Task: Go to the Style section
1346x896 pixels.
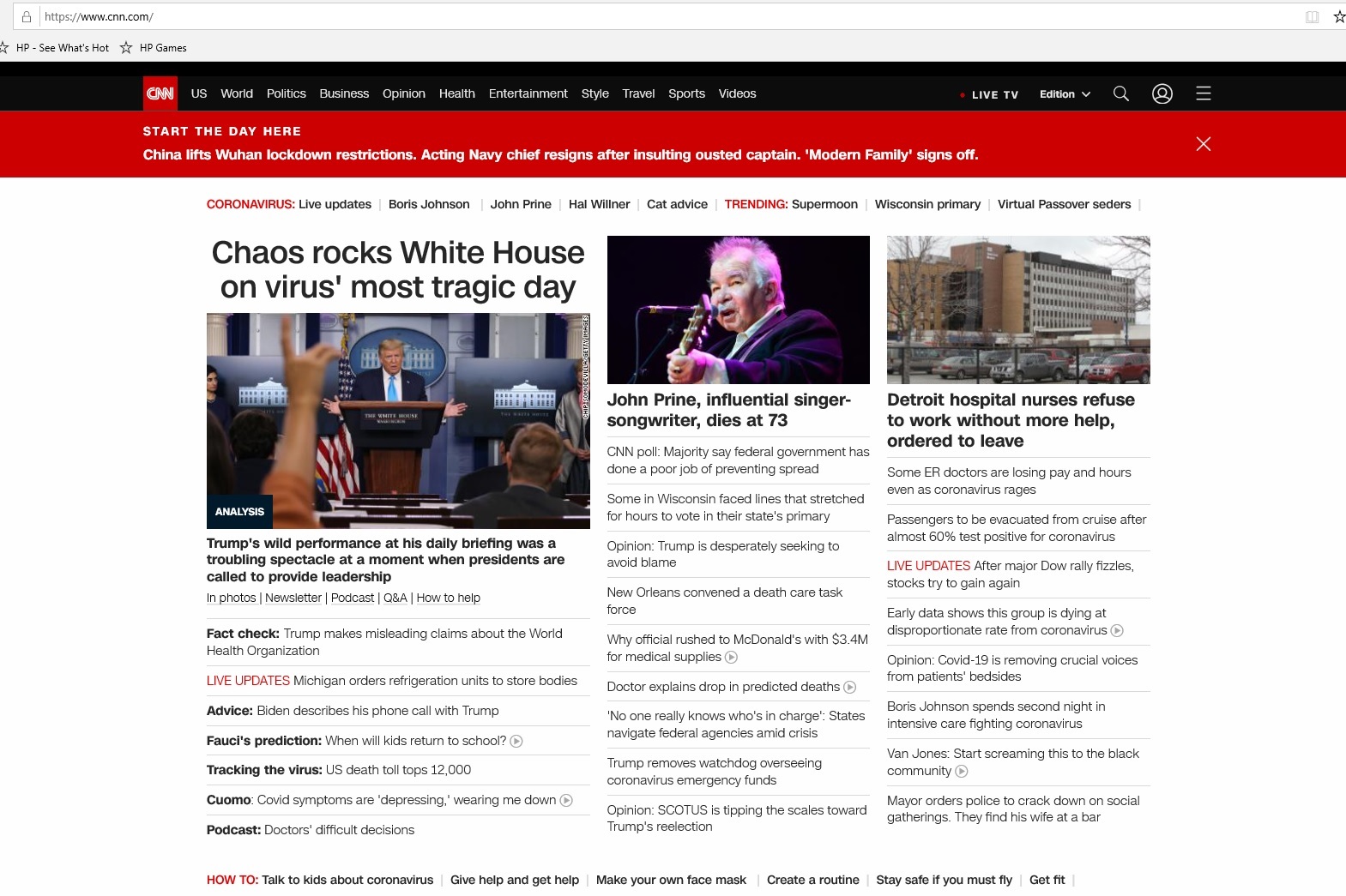Action: (595, 93)
